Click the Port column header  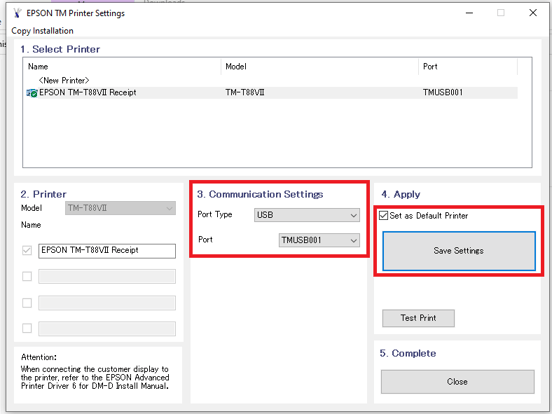coord(468,67)
